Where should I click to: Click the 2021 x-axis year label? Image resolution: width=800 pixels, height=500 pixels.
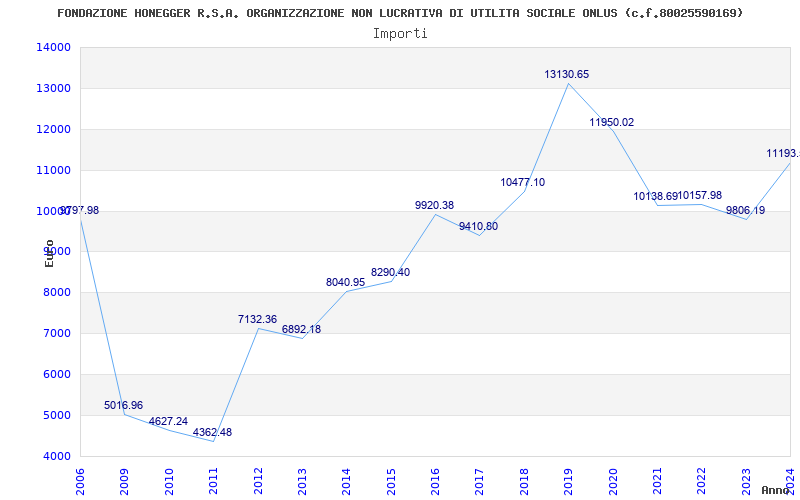657,481
